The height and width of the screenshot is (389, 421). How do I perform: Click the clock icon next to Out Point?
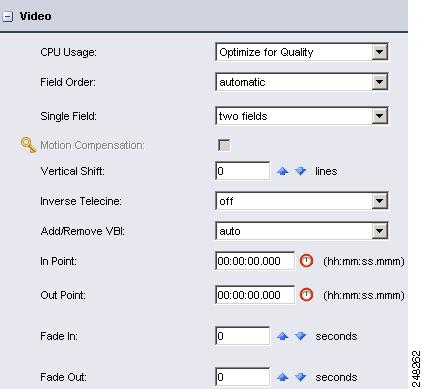[x=306, y=295]
